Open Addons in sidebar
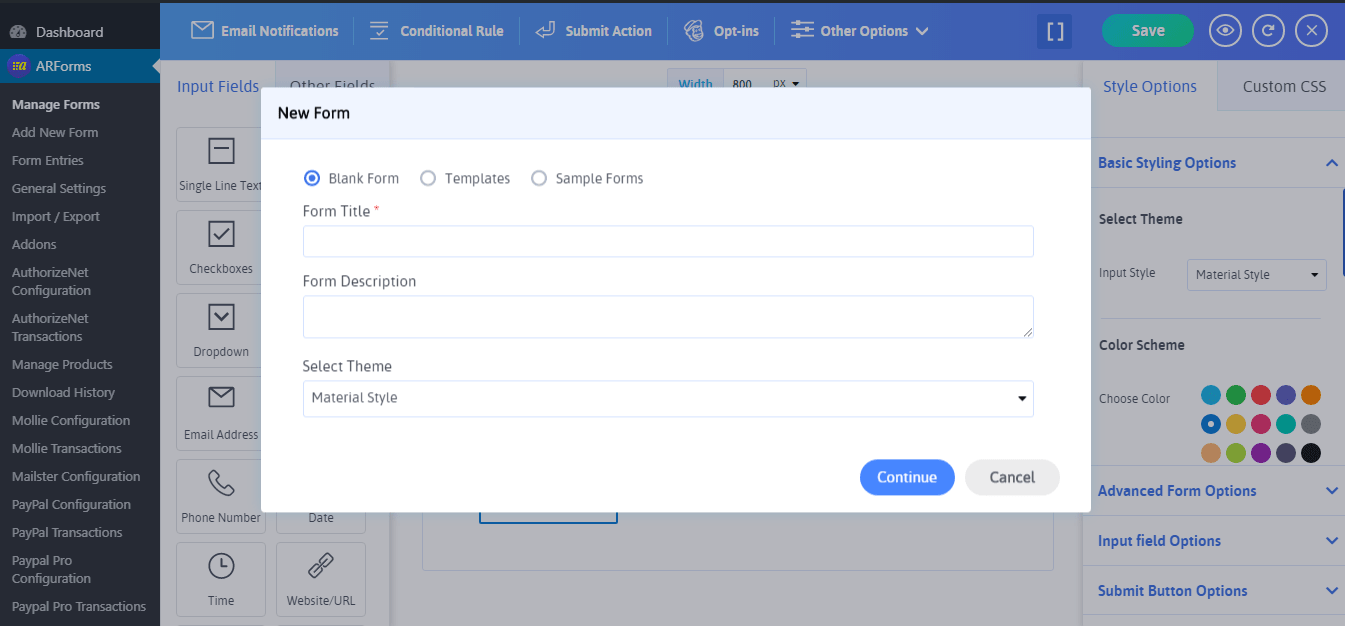Screen dimensions: 1345x626 click(34, 244)
